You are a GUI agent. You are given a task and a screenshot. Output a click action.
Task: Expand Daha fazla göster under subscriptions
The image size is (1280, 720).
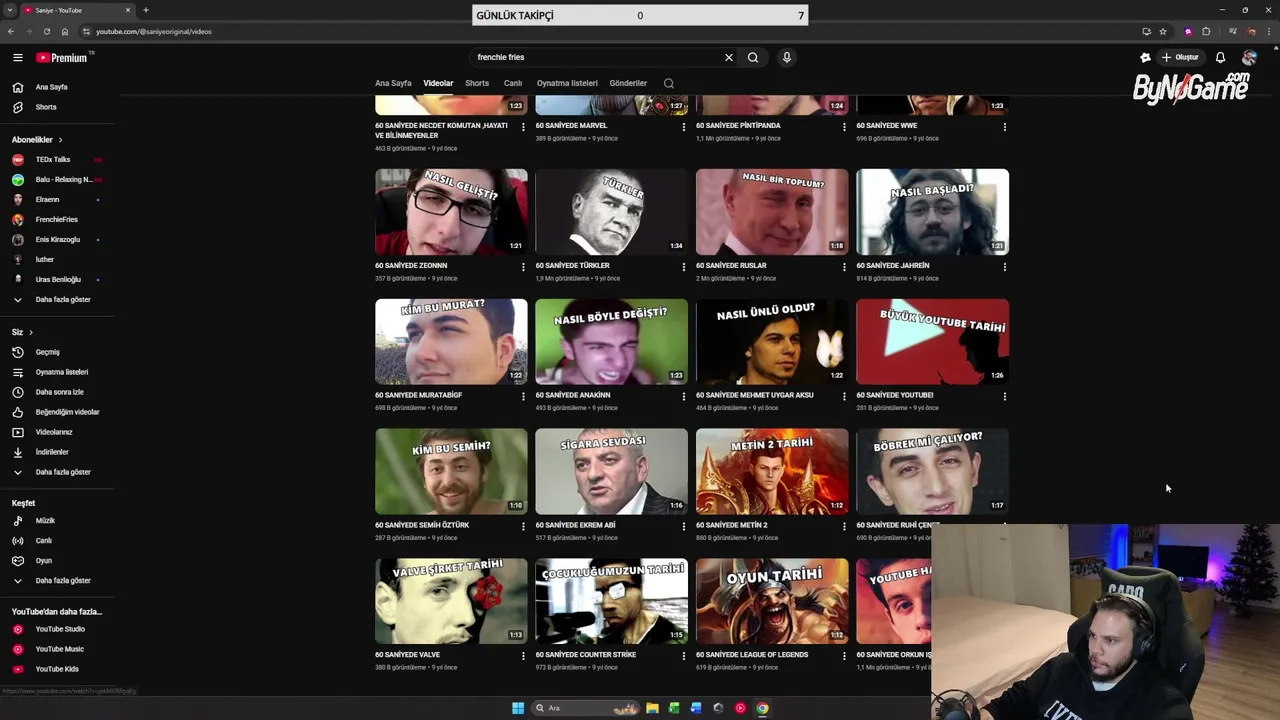pyautogui.click(x=62, y=299)
